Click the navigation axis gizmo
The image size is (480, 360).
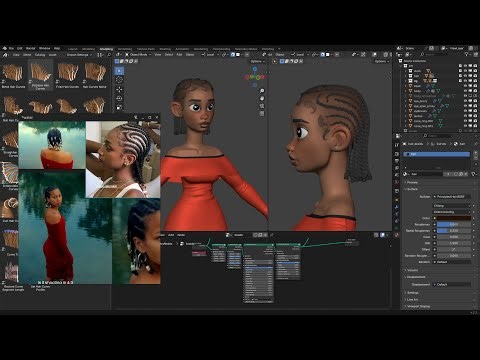tap(255, 76)
